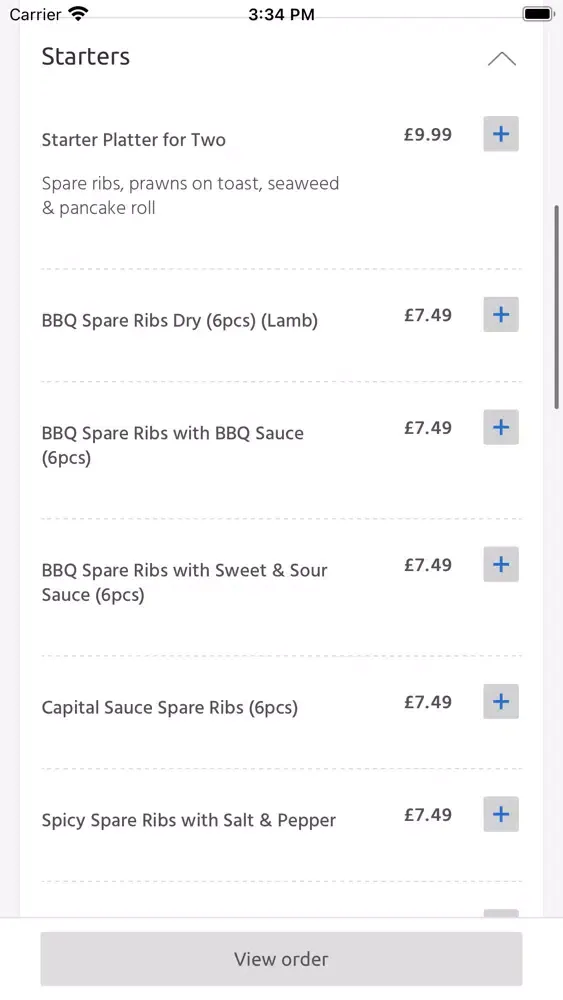Click the vertical scrollbar indicator
Screen dimensions: 563x1000
(557, 307)
